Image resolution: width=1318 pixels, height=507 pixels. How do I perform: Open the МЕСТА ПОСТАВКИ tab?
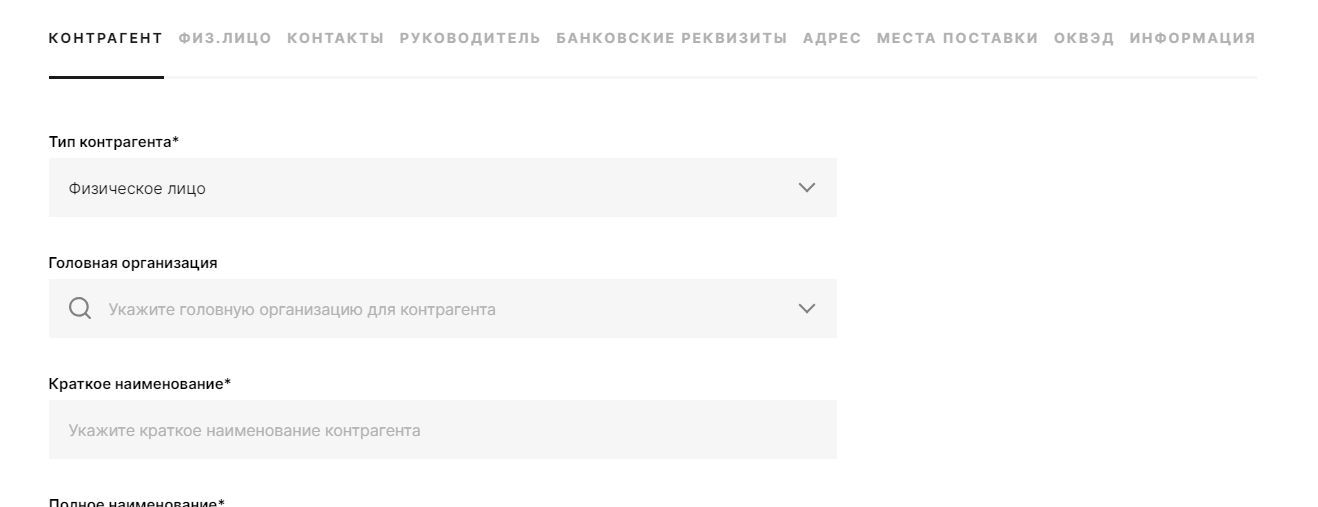coord(957,38)
